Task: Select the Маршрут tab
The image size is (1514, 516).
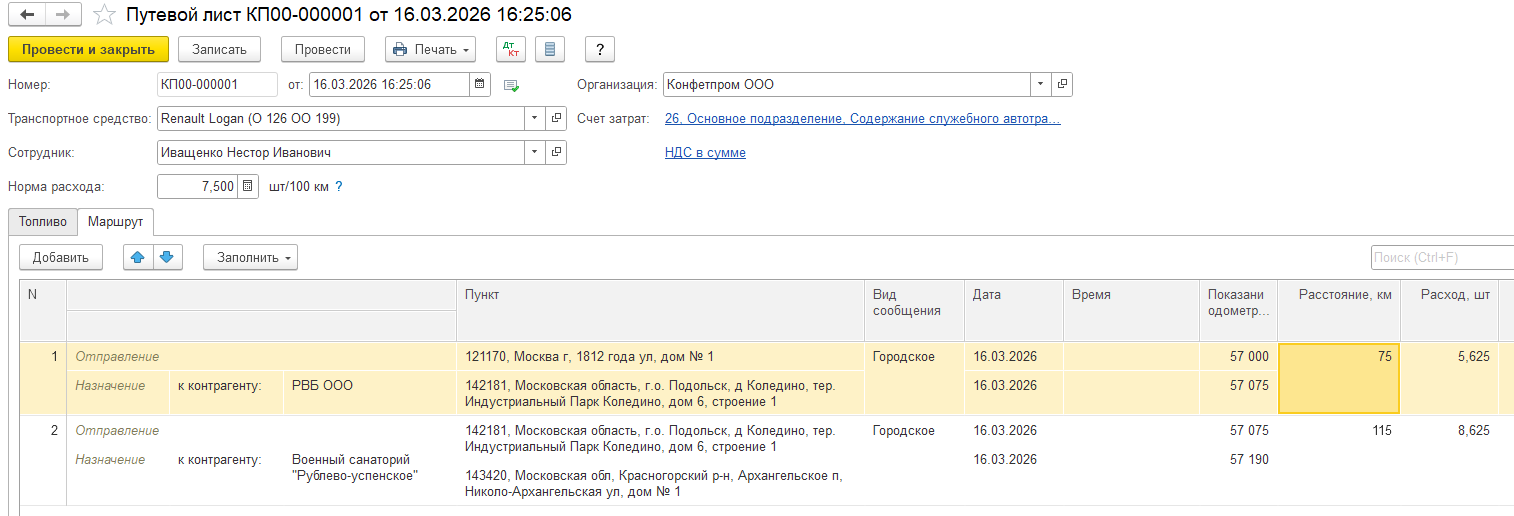Action: [x=115, y=221]
